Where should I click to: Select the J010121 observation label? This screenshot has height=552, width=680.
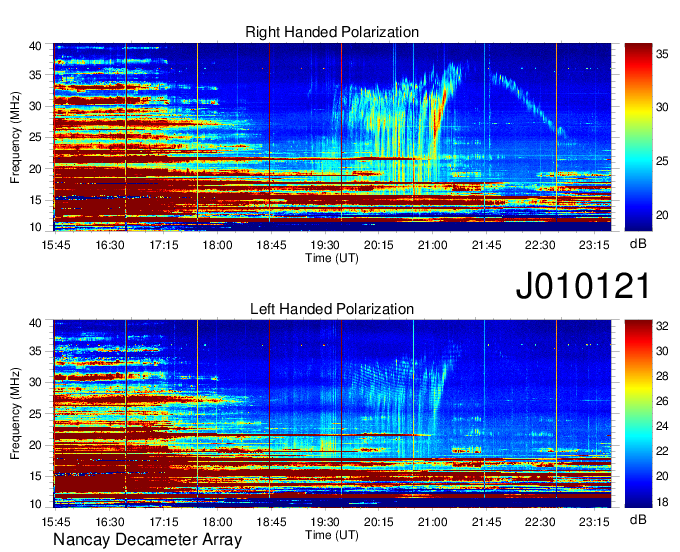(x=583, y=286)
